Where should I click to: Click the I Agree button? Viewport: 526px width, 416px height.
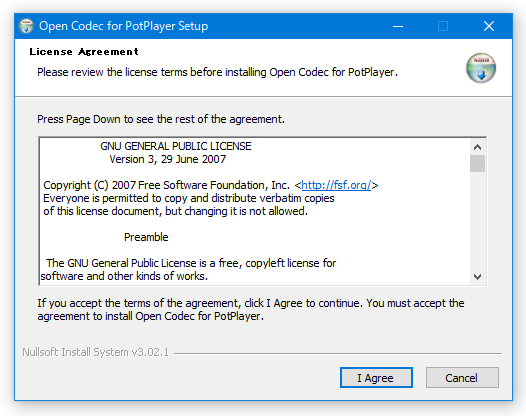click(x=376, y=378)
